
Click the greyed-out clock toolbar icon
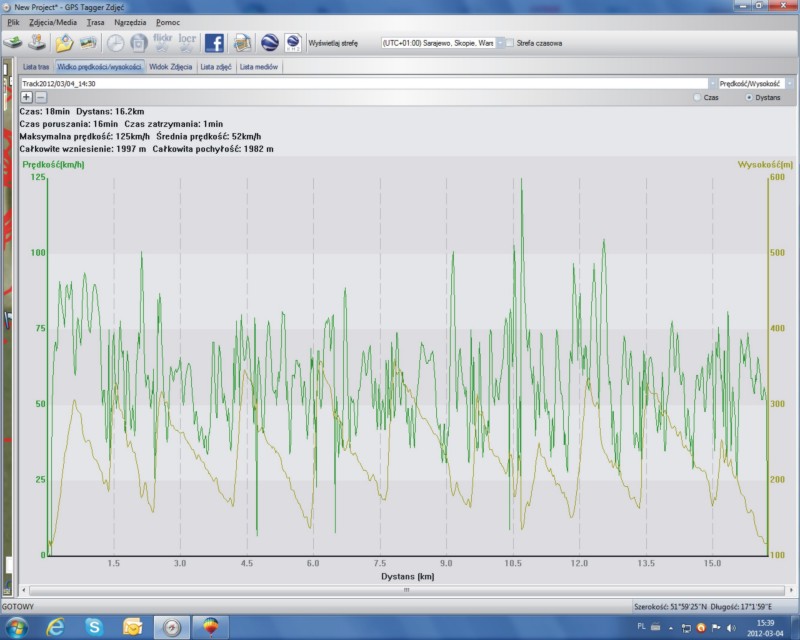[x=115, y=43]
